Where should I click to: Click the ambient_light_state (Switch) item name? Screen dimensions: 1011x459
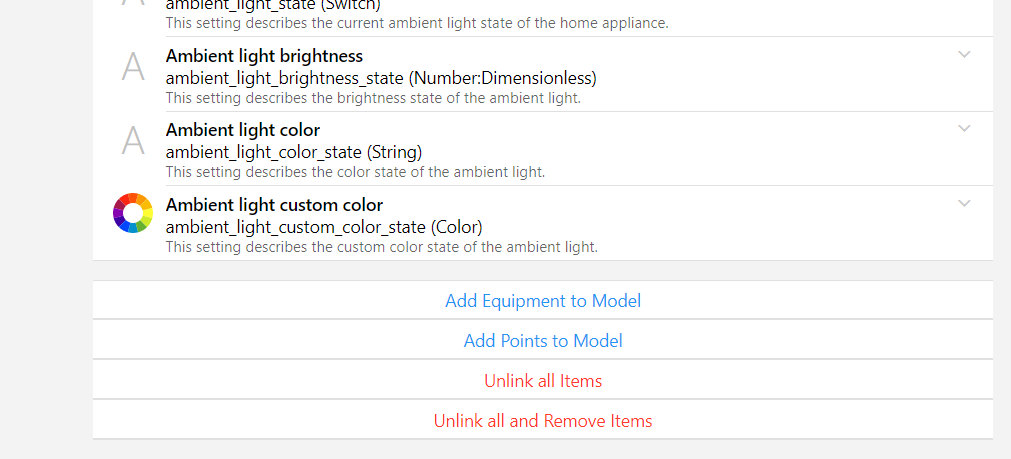tap(273, 5)
